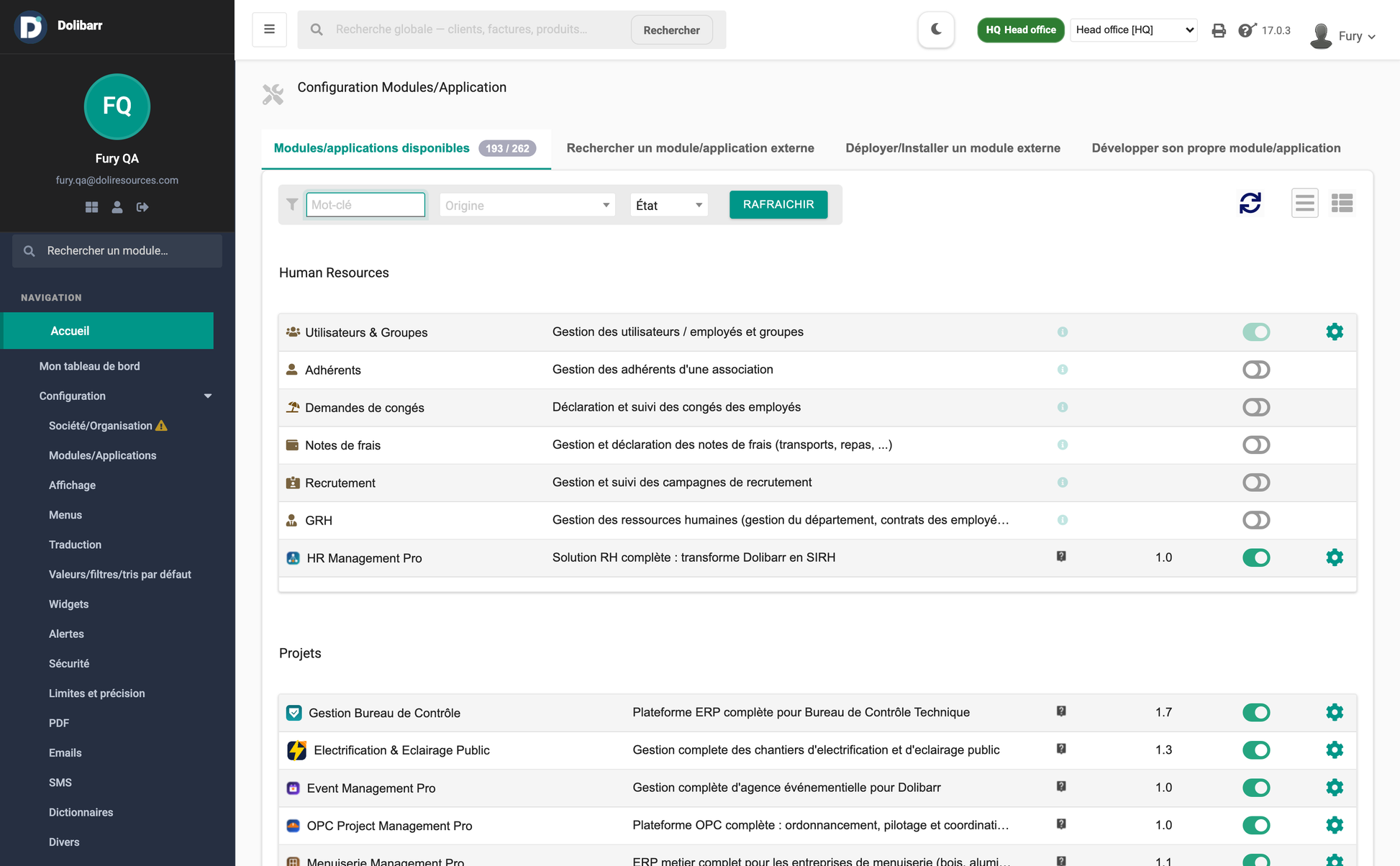Click info icon for Adhérents module
Image resolution: width=1400 pixels, height=866 pixels.
(x=1063, y=370)
